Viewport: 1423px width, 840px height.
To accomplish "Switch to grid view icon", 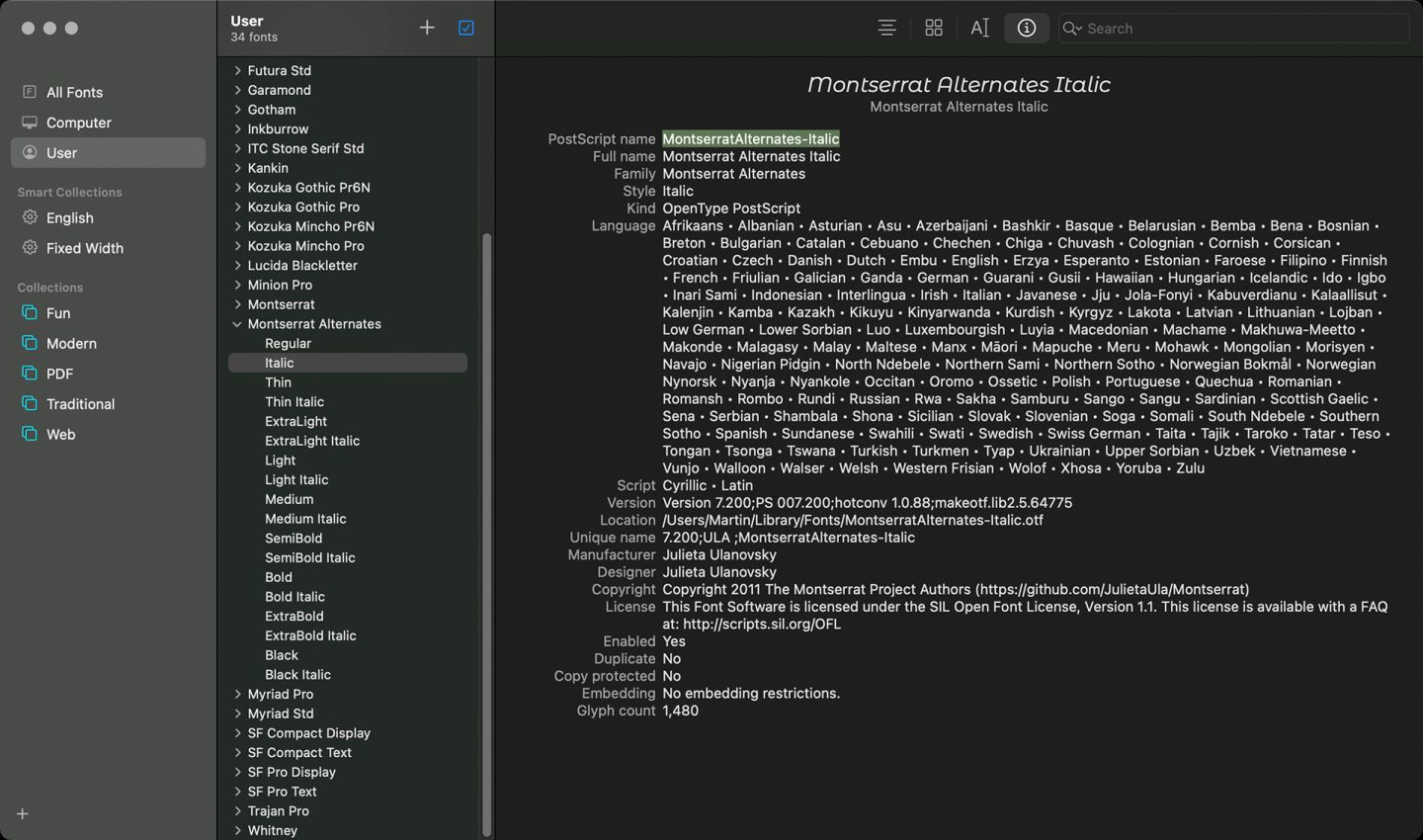I will tap(934, 28).
